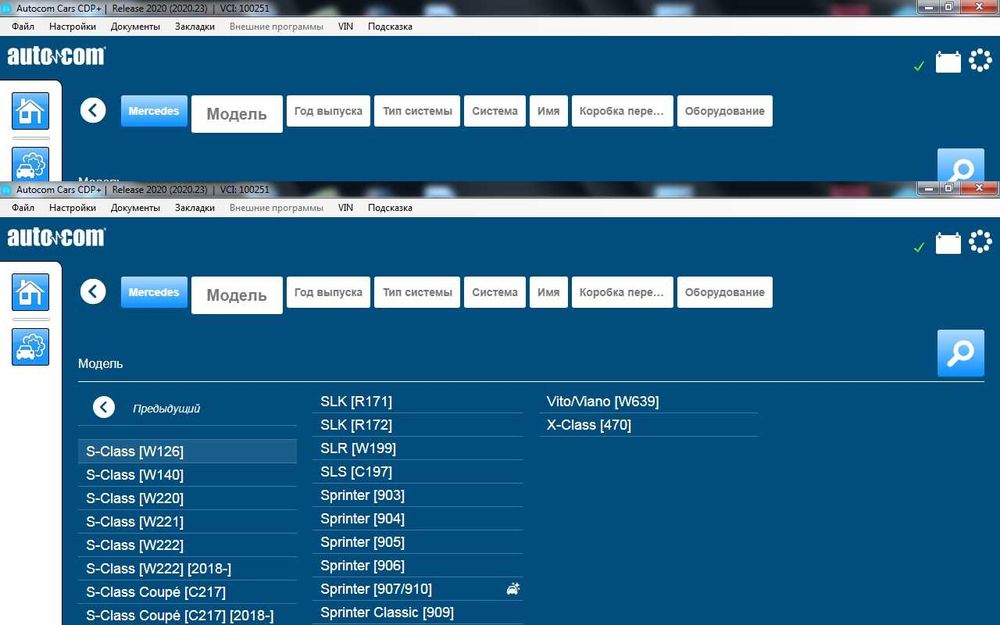This screenshot has height=625, width=1000.
Task: Select the Оборудование step in lower window
Action: point(724,292)
